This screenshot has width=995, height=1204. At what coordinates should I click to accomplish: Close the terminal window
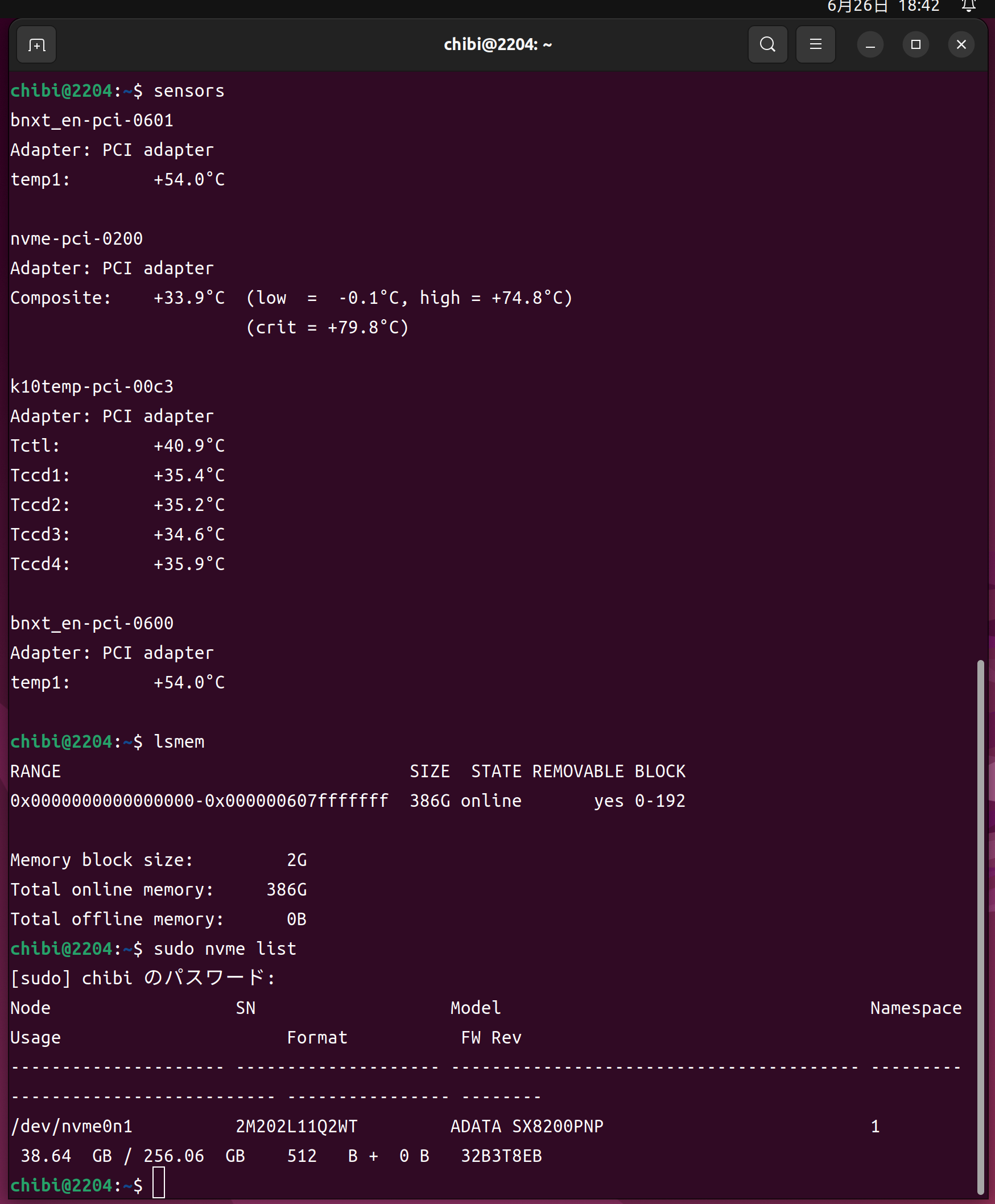click(x=961, y=45)
